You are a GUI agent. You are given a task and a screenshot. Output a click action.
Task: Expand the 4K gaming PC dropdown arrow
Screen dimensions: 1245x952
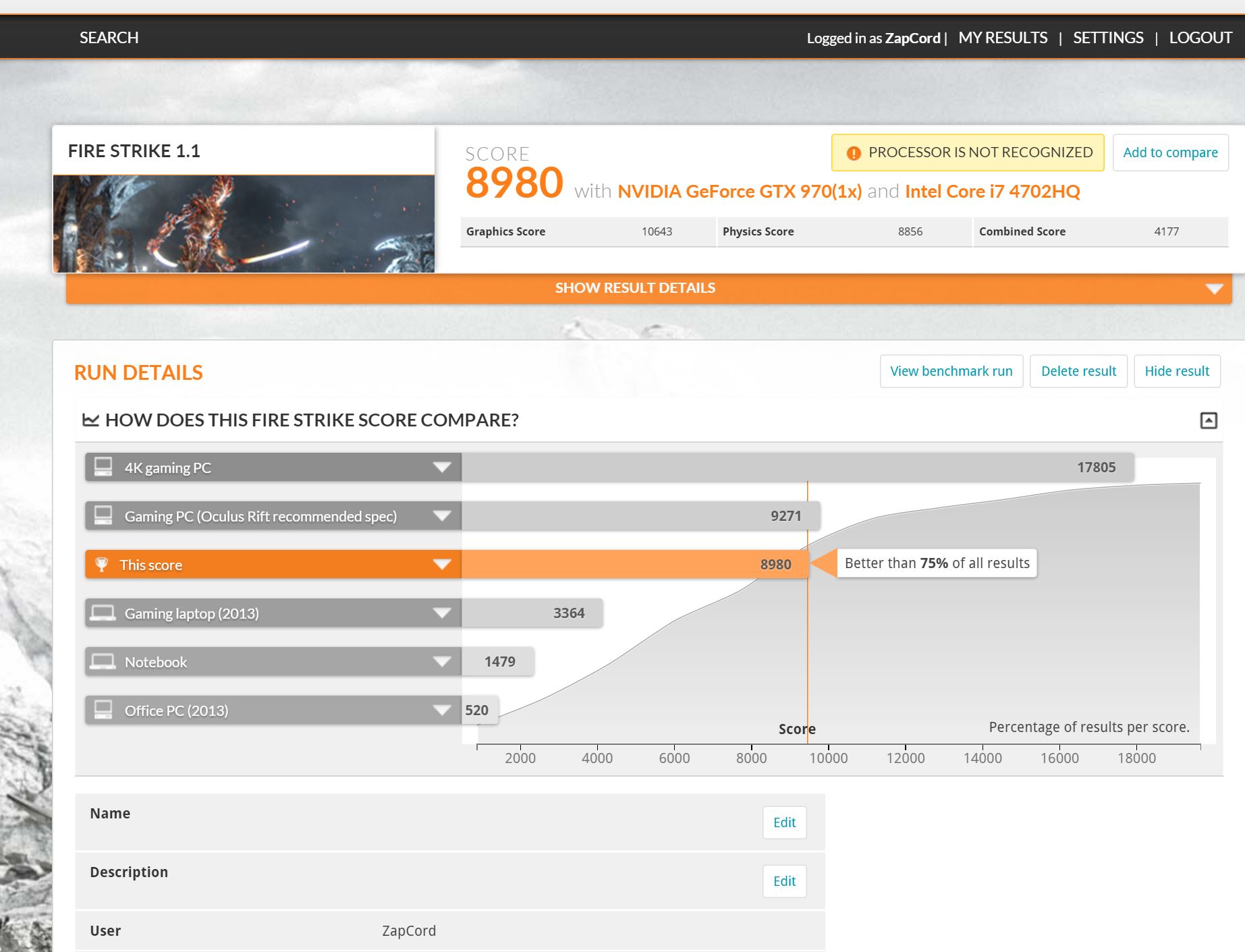pyautogui.click(x=442, y=467)
